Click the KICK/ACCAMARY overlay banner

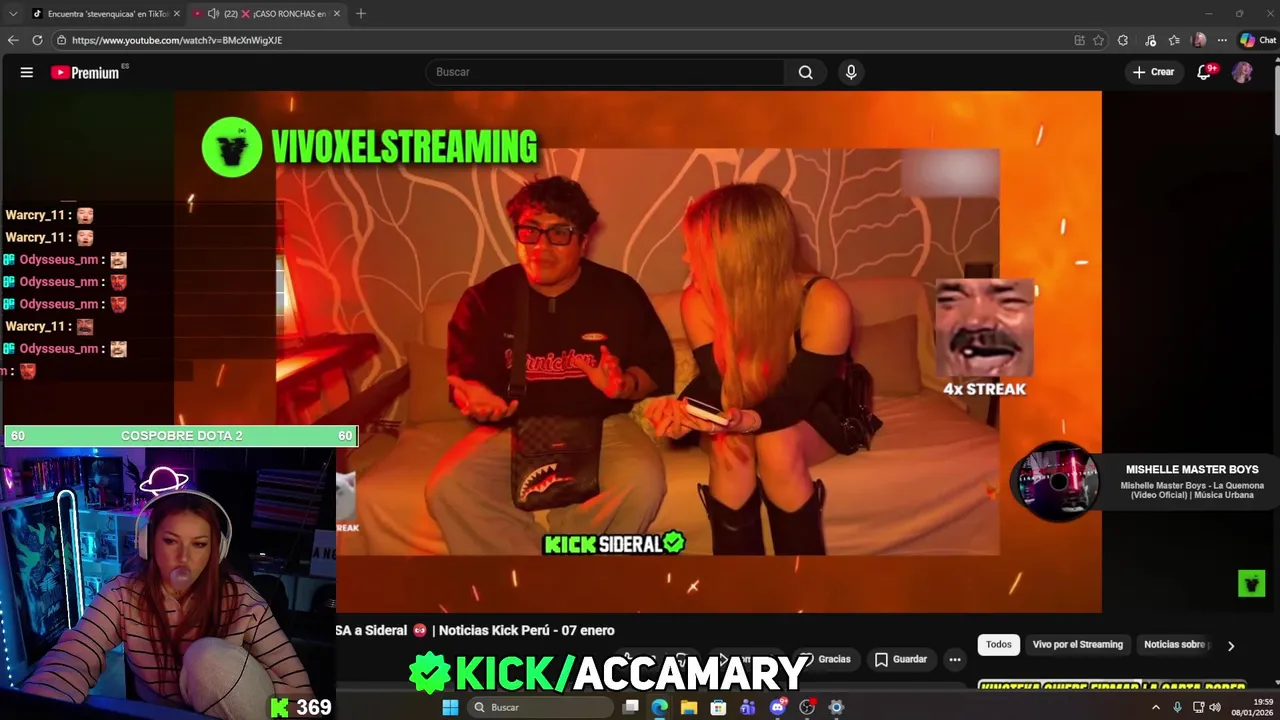tap(609, 674)
